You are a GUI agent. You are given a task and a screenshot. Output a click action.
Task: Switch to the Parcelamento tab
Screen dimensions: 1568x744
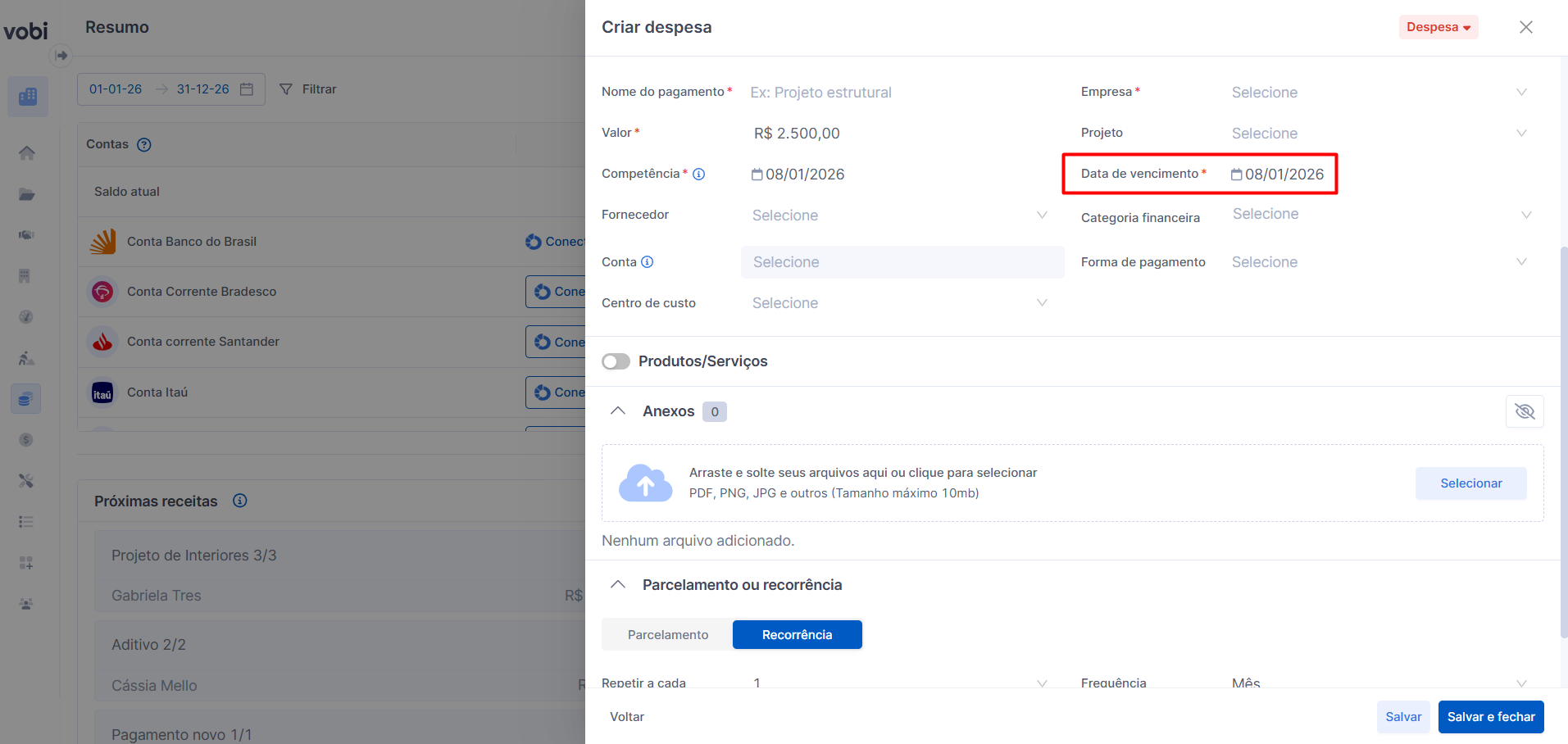(668, 635)
